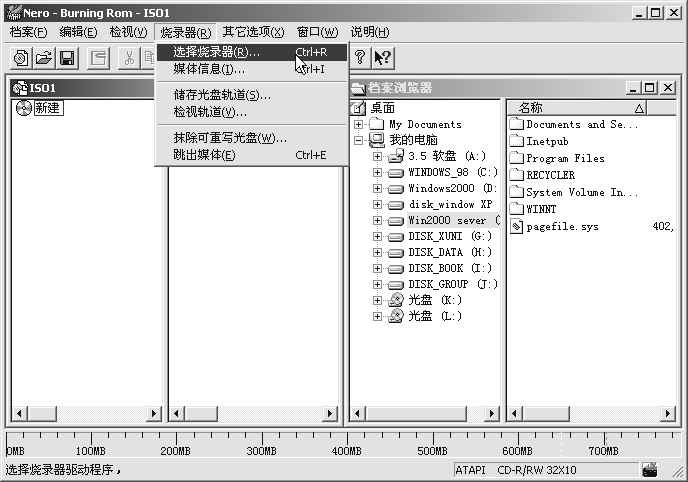Choose 媒体信息(I)... menu entry
Screen dimensions: 688x482
252,69
